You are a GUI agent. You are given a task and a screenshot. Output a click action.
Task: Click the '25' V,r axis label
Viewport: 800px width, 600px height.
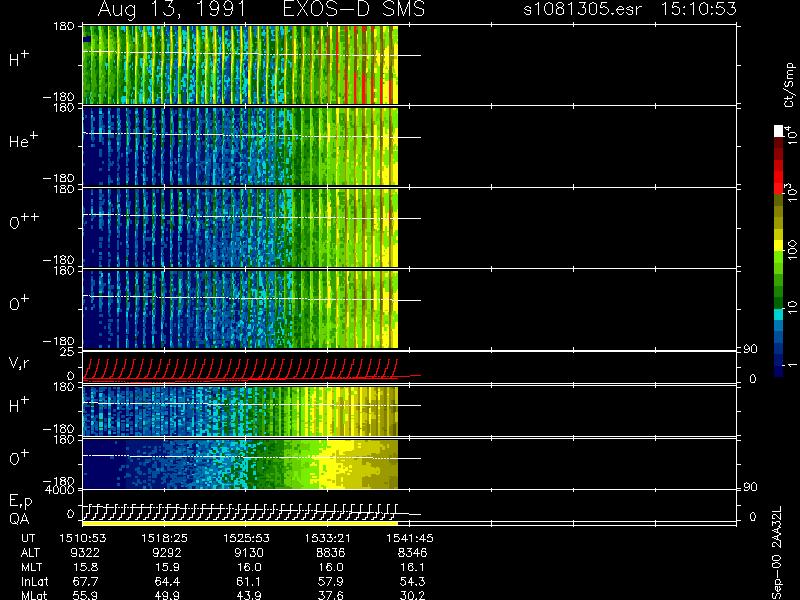pos(68,352)
